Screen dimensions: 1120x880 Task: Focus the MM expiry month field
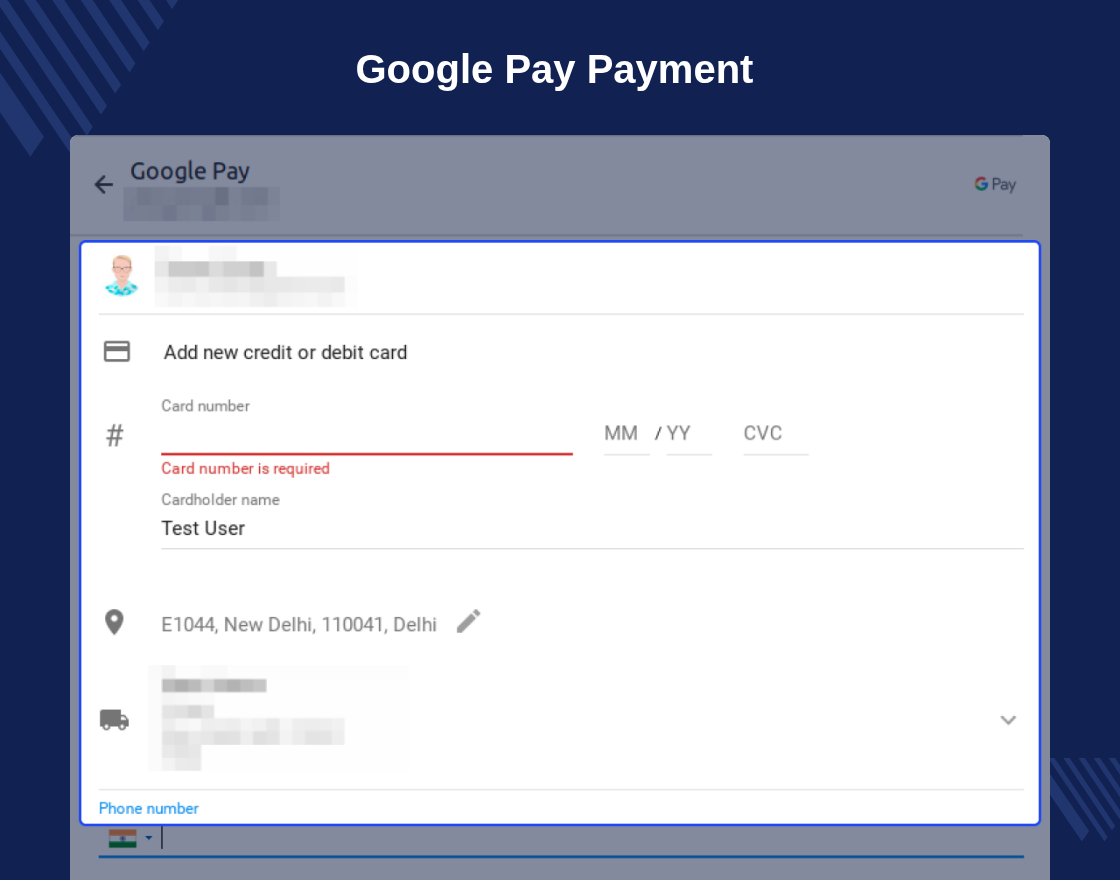(x=626, y=434)
